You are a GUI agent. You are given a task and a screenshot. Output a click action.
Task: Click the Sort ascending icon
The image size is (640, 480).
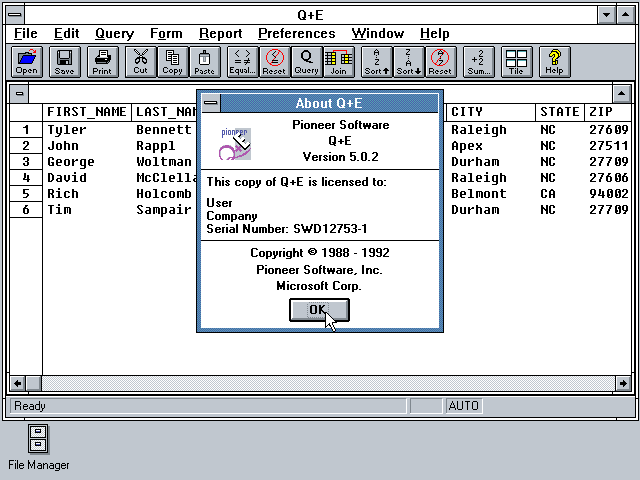pyautogui.click(x=376, y=62)
